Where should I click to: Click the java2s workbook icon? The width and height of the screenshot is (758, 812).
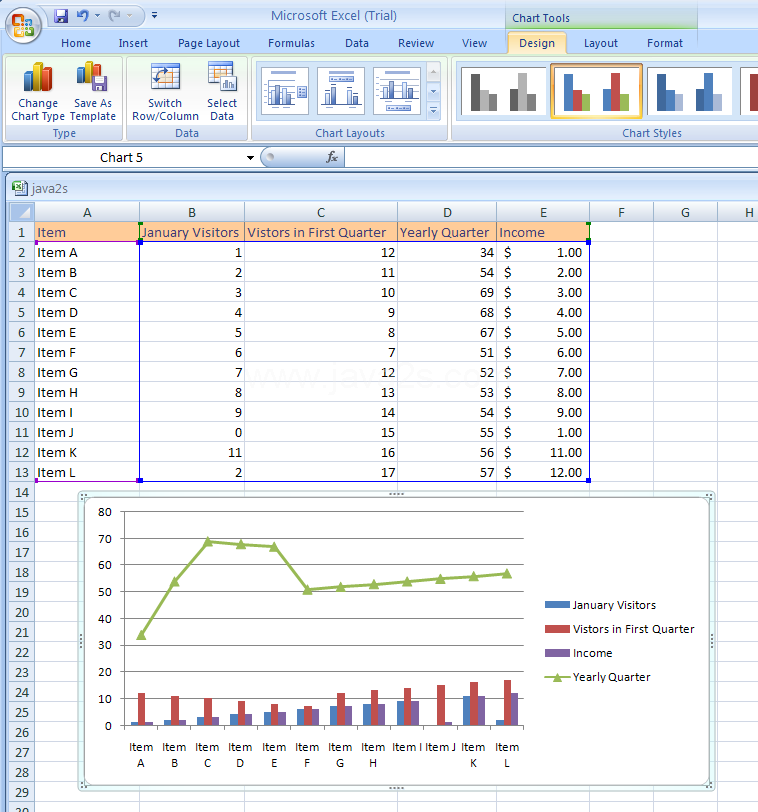point(20,188)
